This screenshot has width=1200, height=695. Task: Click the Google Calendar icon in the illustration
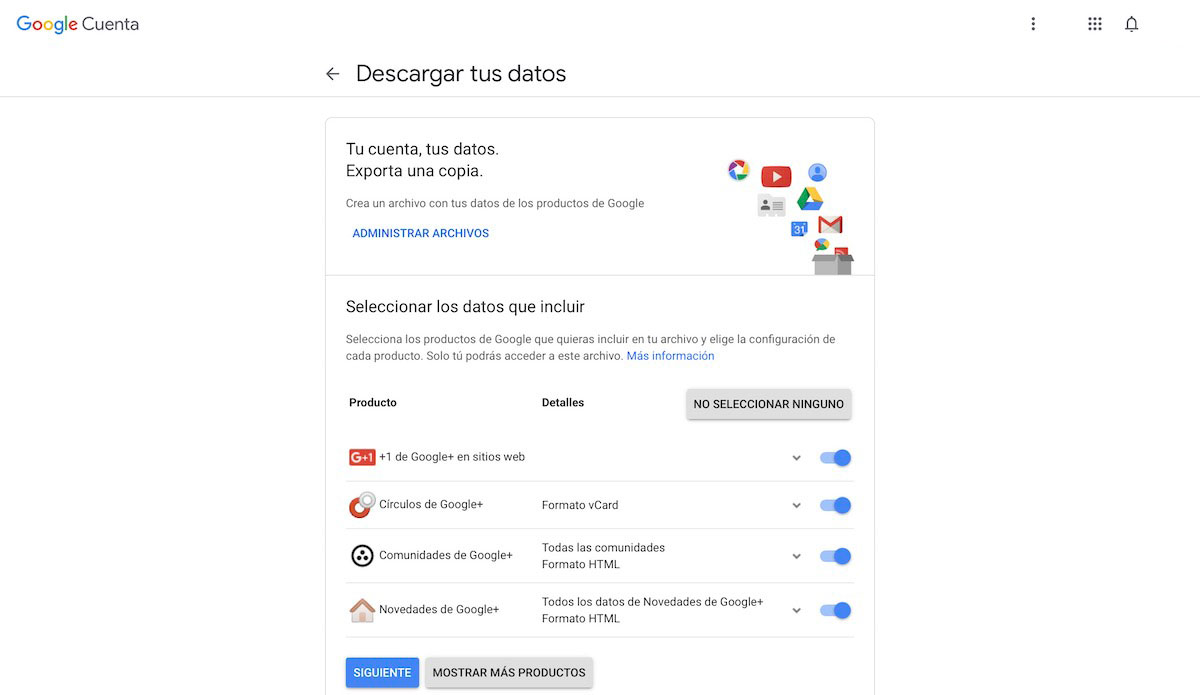799,228
